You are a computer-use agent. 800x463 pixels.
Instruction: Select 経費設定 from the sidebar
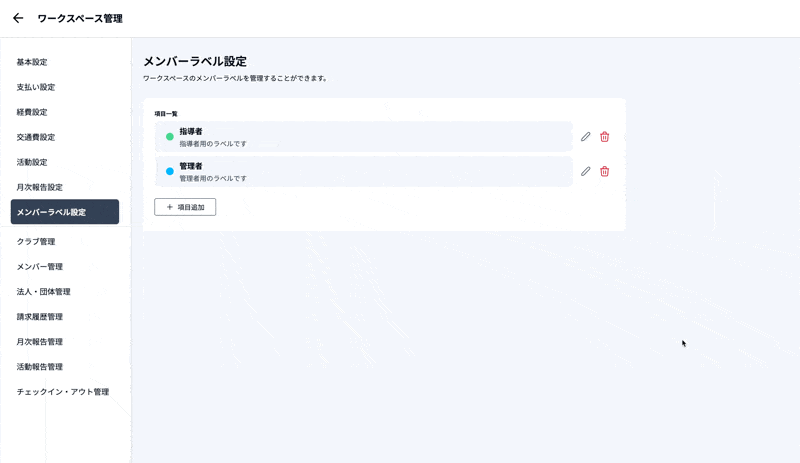point(32,112)
